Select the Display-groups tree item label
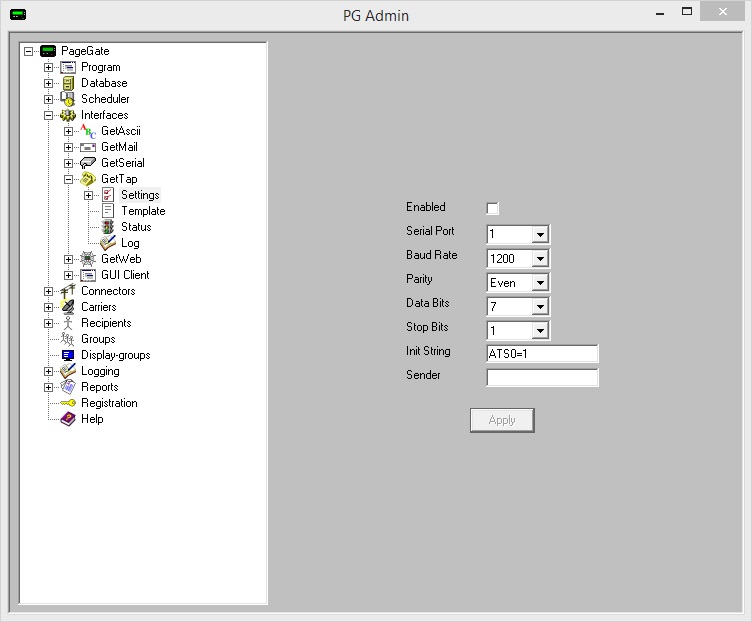Viewport: 752px width, 622px height. click(116, 355)
